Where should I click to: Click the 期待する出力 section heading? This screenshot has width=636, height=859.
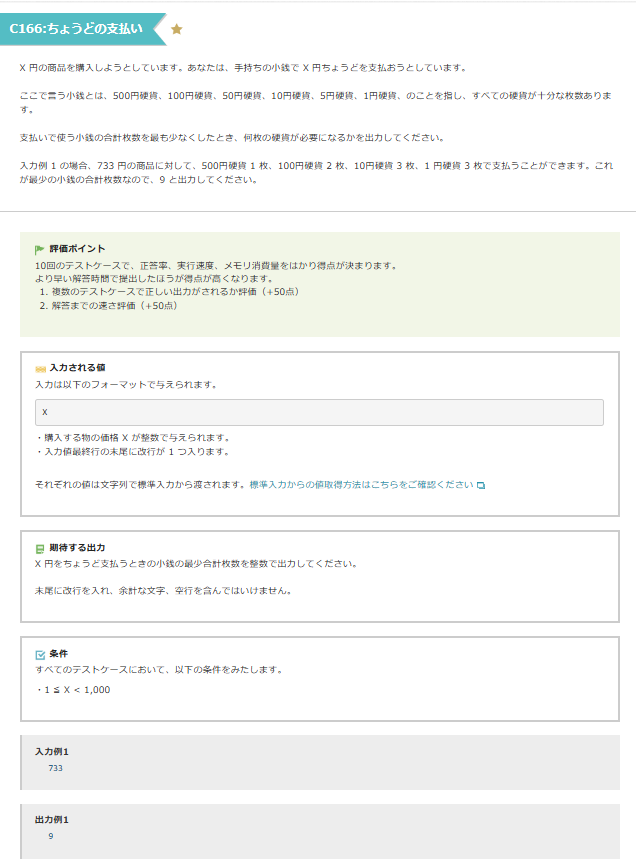[77, 548]
